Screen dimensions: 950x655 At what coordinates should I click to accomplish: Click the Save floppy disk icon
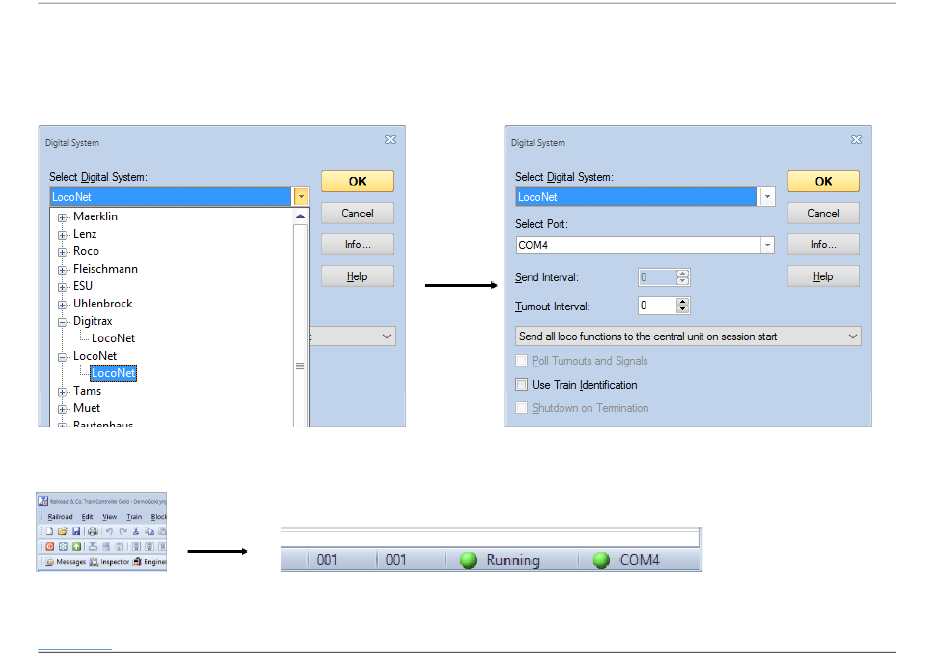point(76,531)
